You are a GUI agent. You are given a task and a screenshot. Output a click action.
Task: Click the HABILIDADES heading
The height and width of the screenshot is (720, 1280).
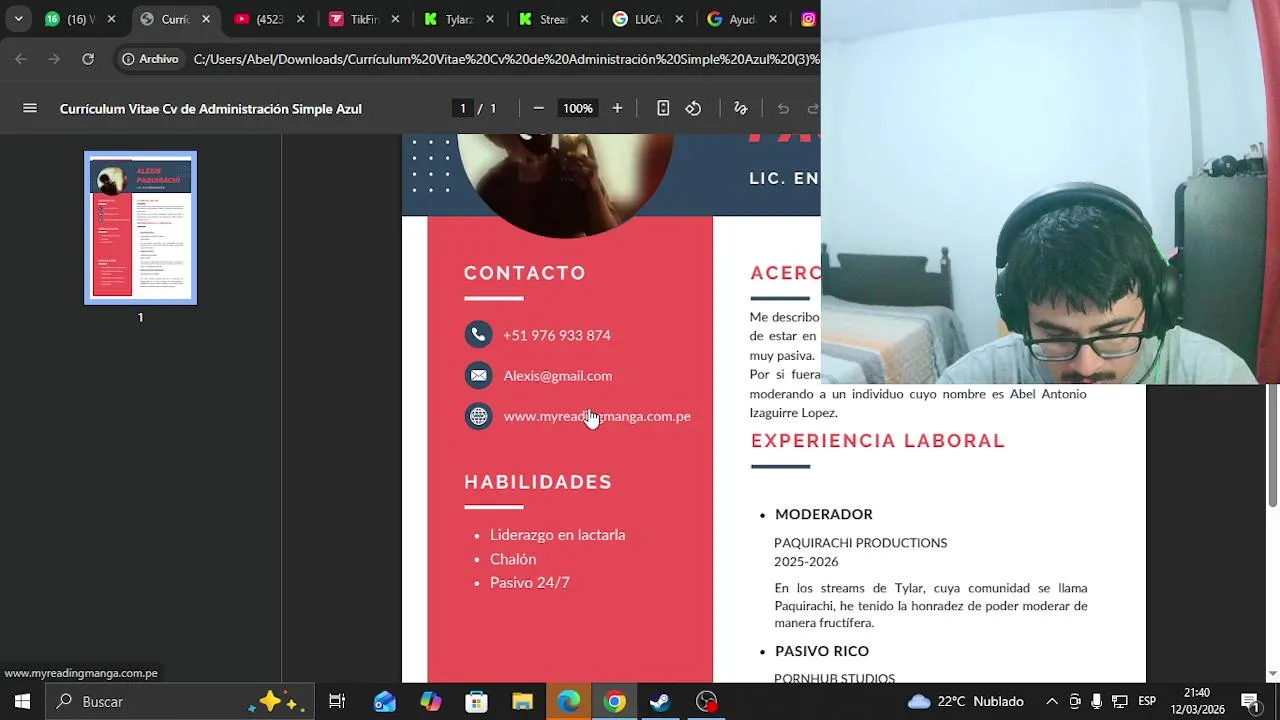tap(538, 482)
